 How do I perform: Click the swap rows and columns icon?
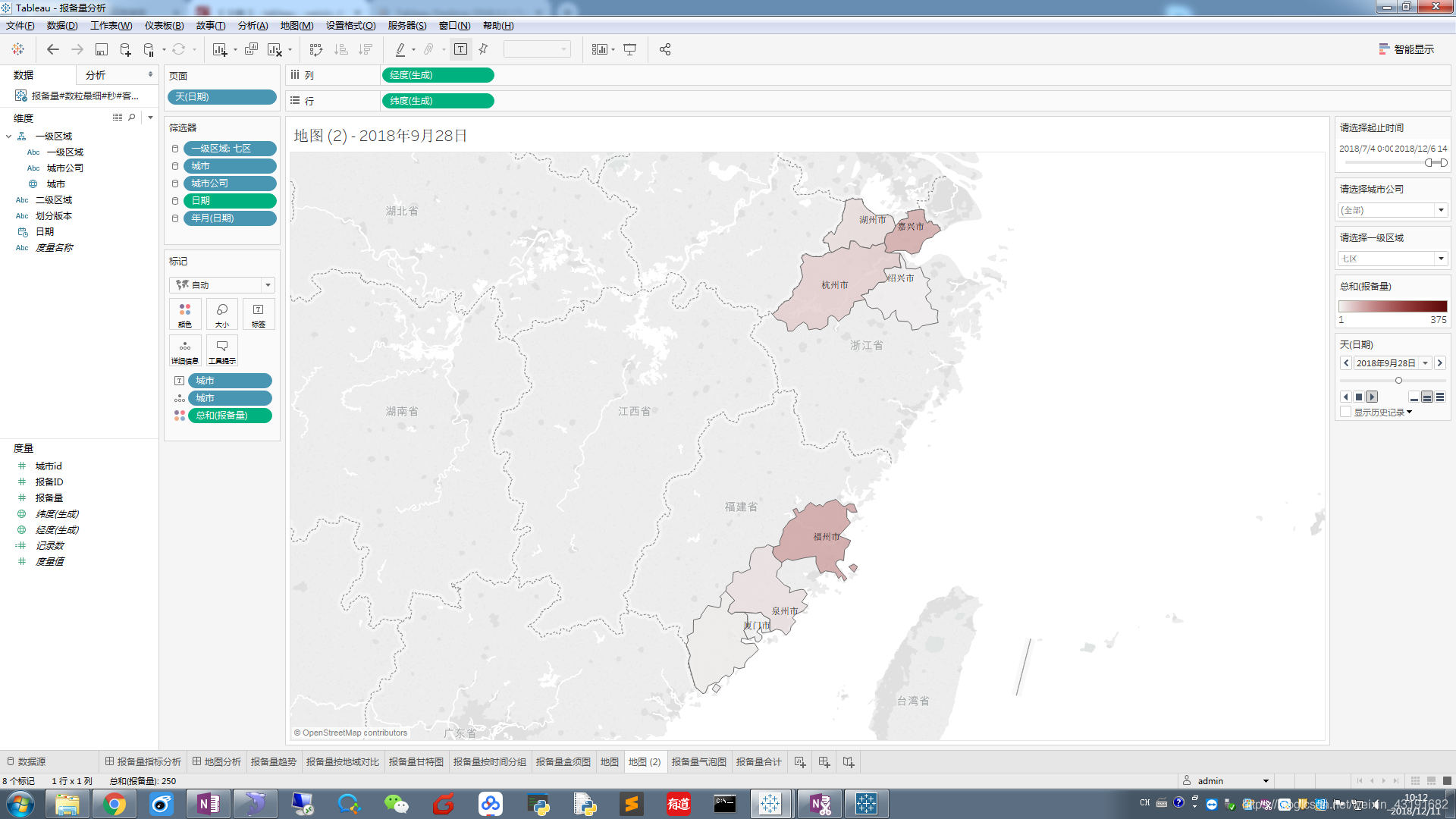click(x=316, y=49)
